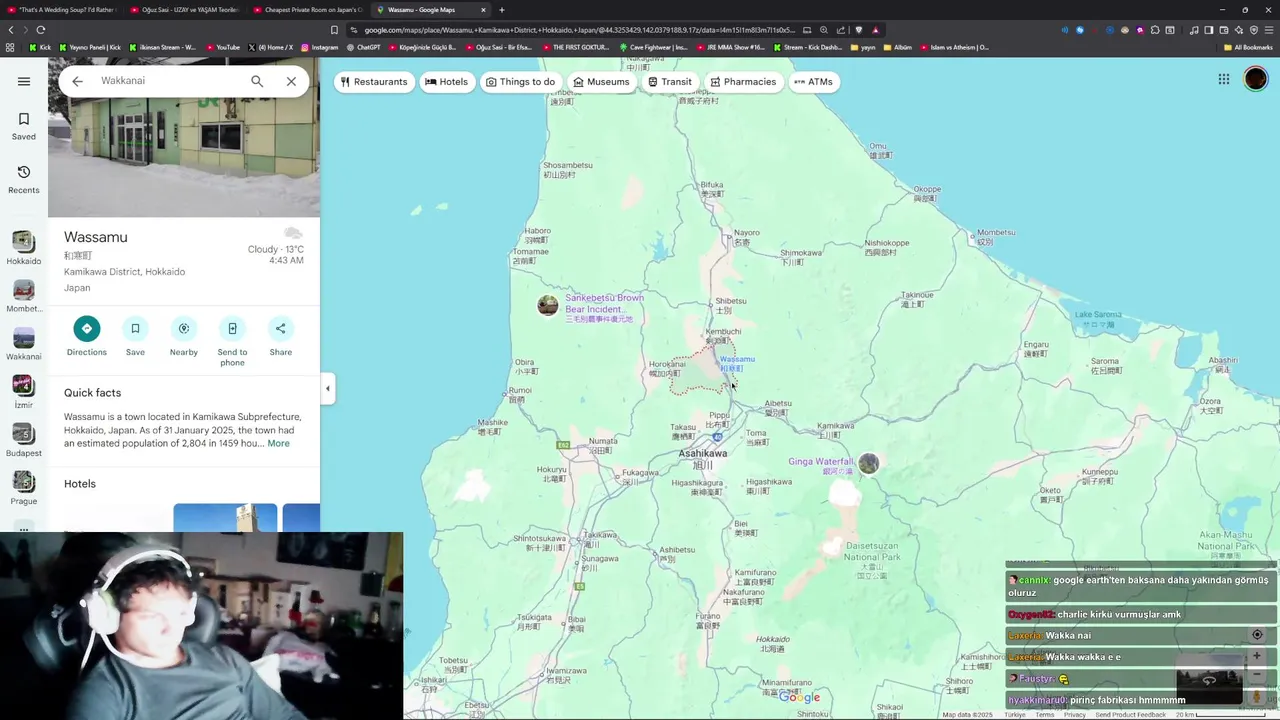Open the Terms link
This screenshot has height=720, width=1280.
(x=1044, y=715)
